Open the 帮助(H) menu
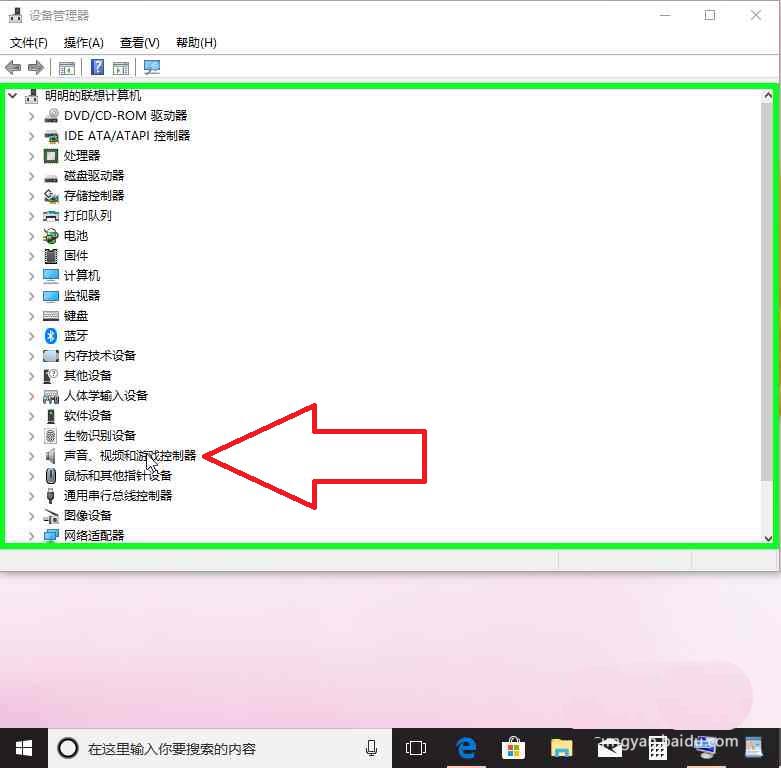Screen dimensions: 781x768 click(x=196, y=43)
